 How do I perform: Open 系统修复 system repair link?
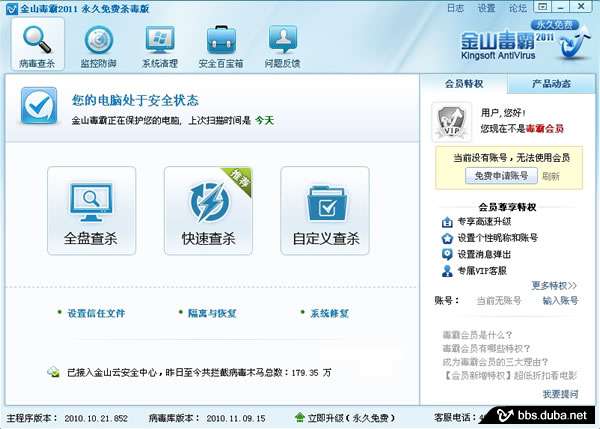coord(329,313)
